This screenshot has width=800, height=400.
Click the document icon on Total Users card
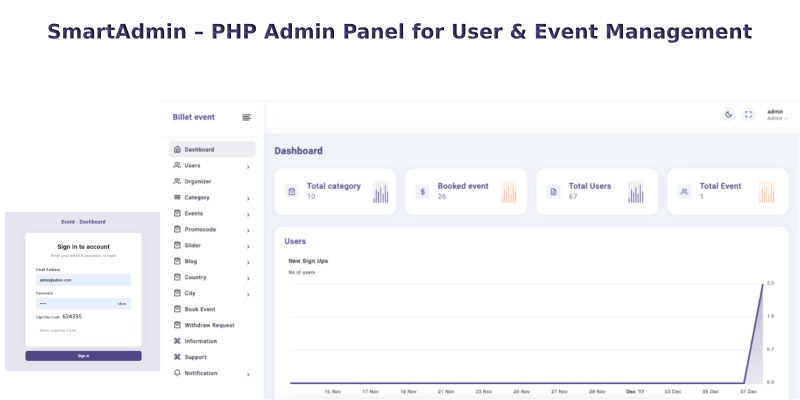[553, 191]
